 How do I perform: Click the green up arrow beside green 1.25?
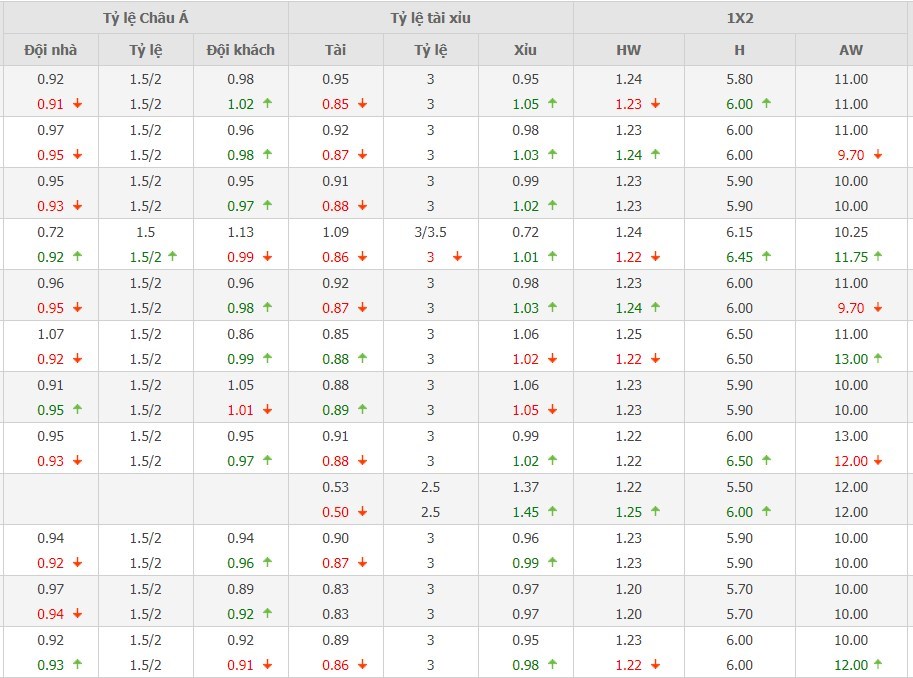(655, 512)
